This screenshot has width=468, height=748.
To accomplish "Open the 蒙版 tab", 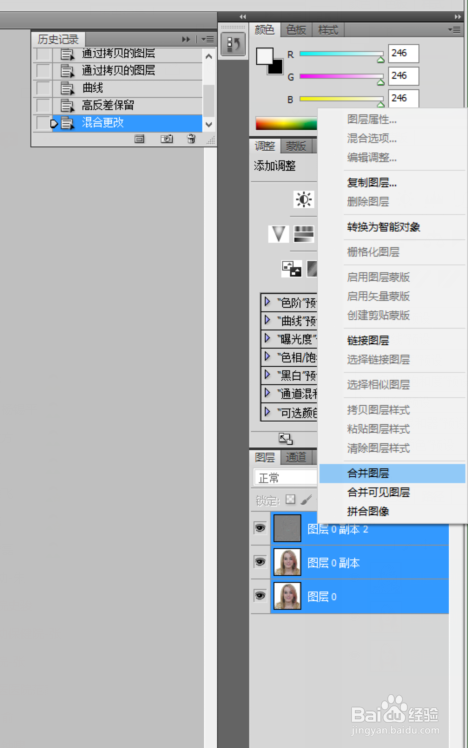I will pyautogui.click(x=296, y=146).
